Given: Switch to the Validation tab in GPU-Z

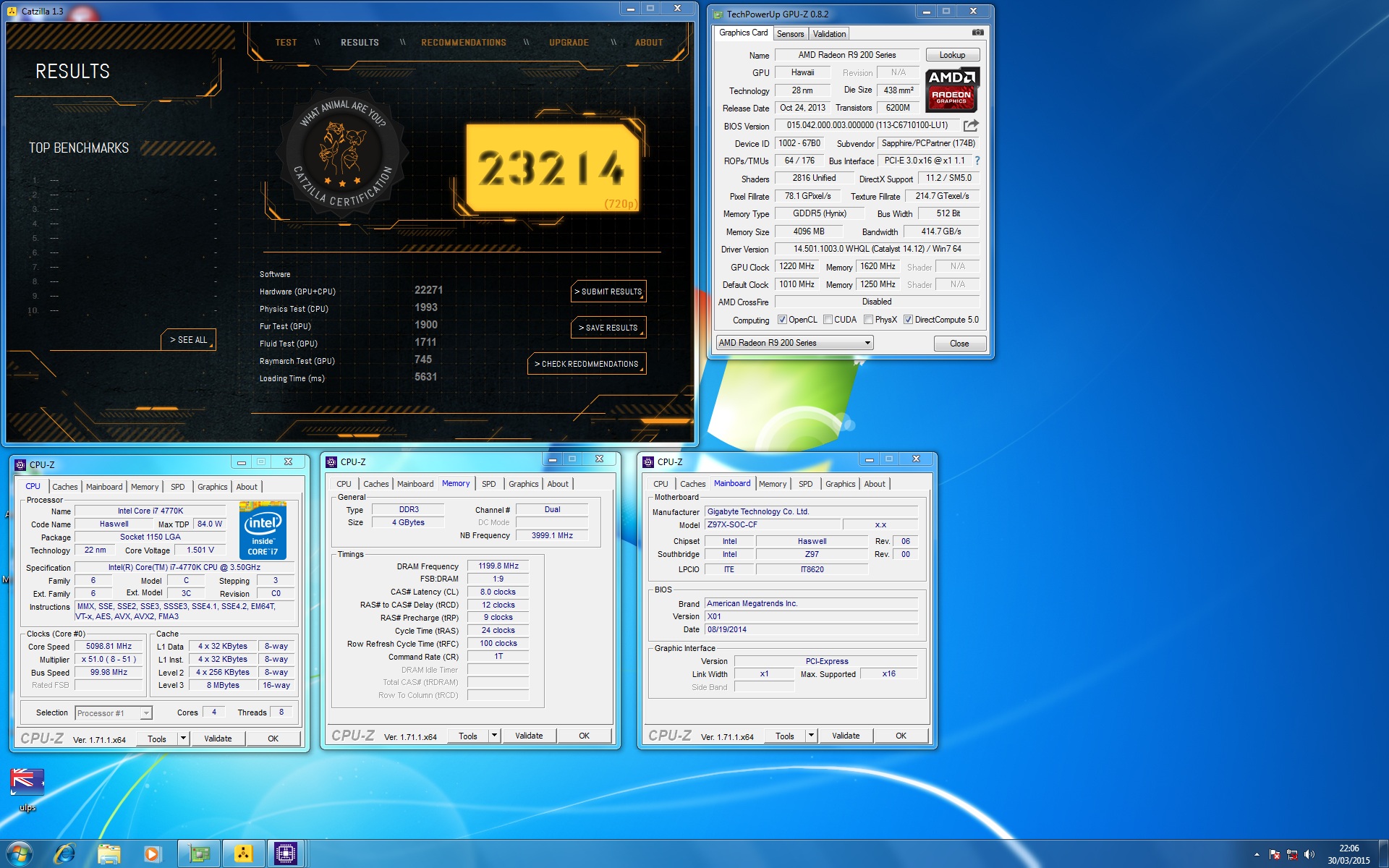Looking at the screenshot, I should pyautogui.click(x=829, y=34).
